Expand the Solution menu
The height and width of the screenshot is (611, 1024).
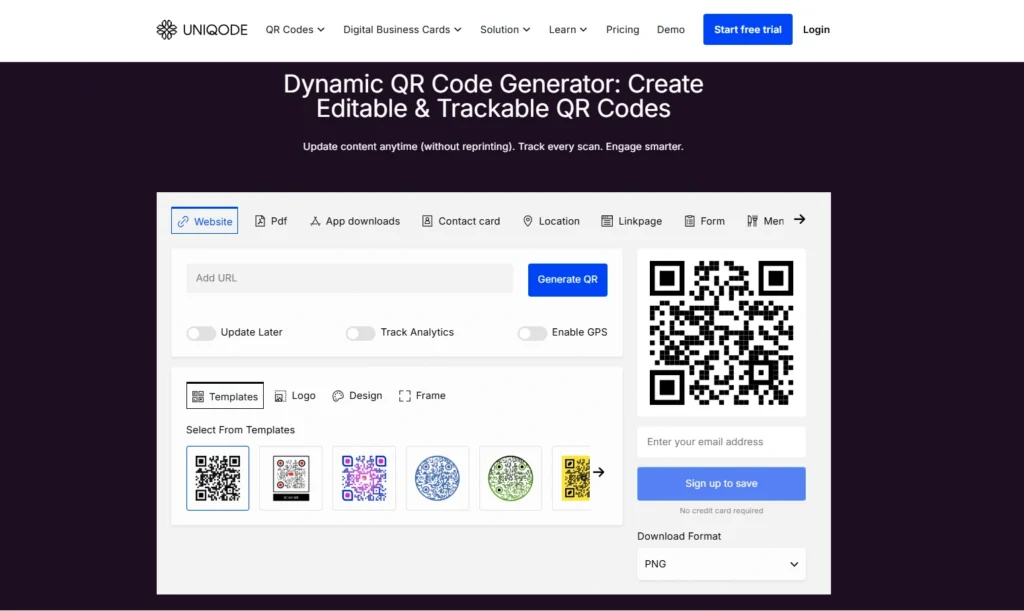(505, 29)
